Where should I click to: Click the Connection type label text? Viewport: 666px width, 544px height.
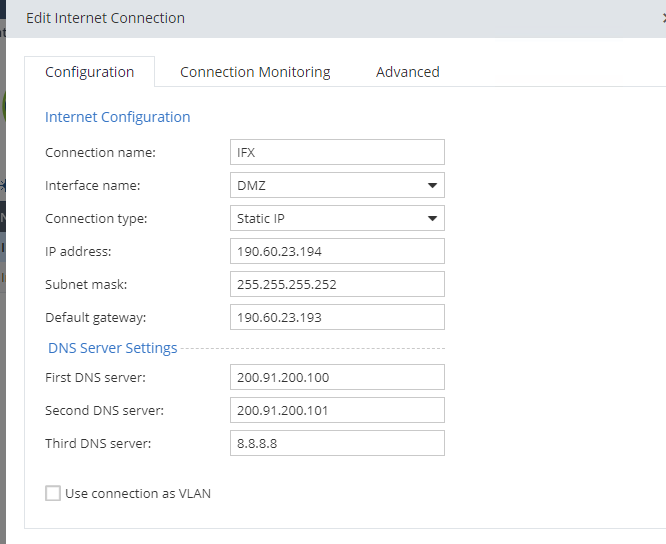coord(96,218)
